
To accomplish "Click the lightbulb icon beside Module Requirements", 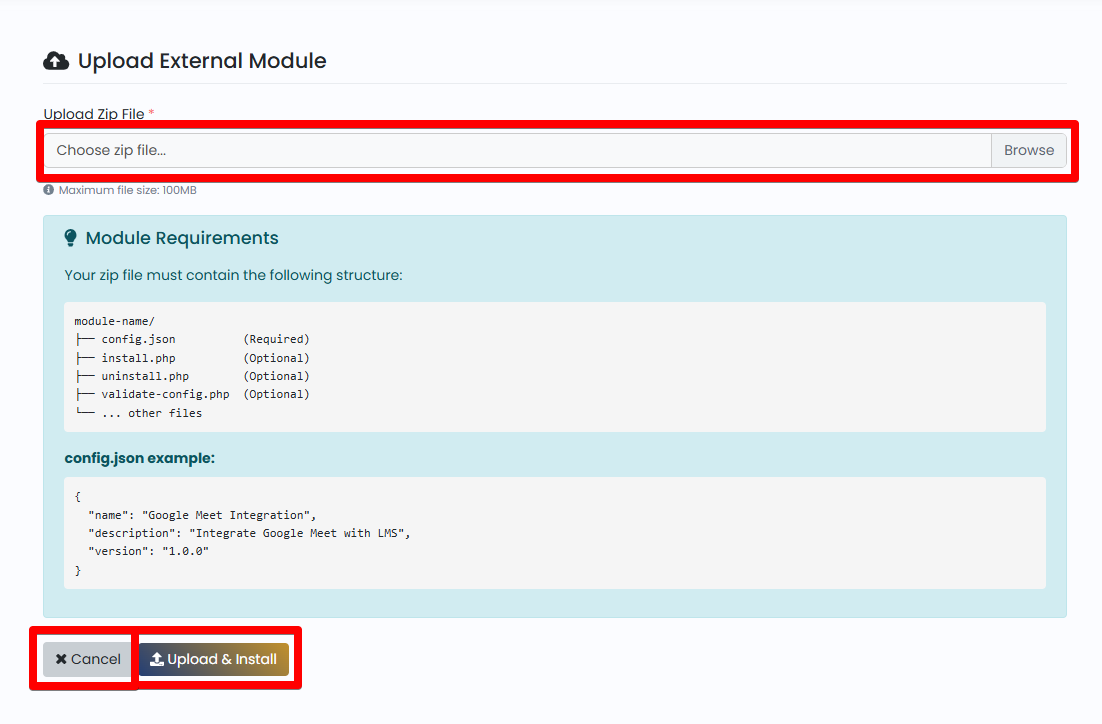I will coord(70,238).
